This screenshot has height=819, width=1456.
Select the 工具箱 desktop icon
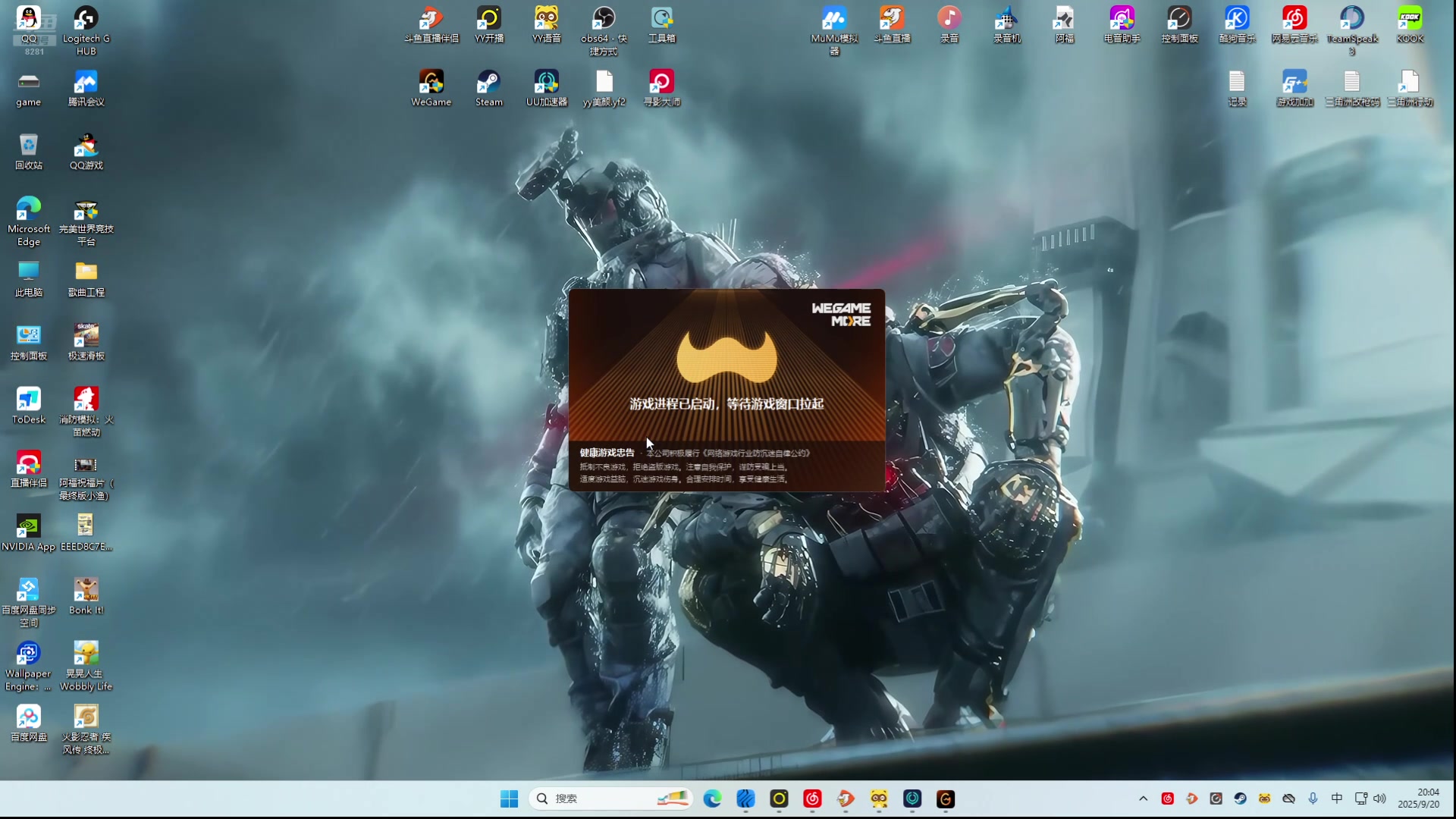tap(662, 24)
